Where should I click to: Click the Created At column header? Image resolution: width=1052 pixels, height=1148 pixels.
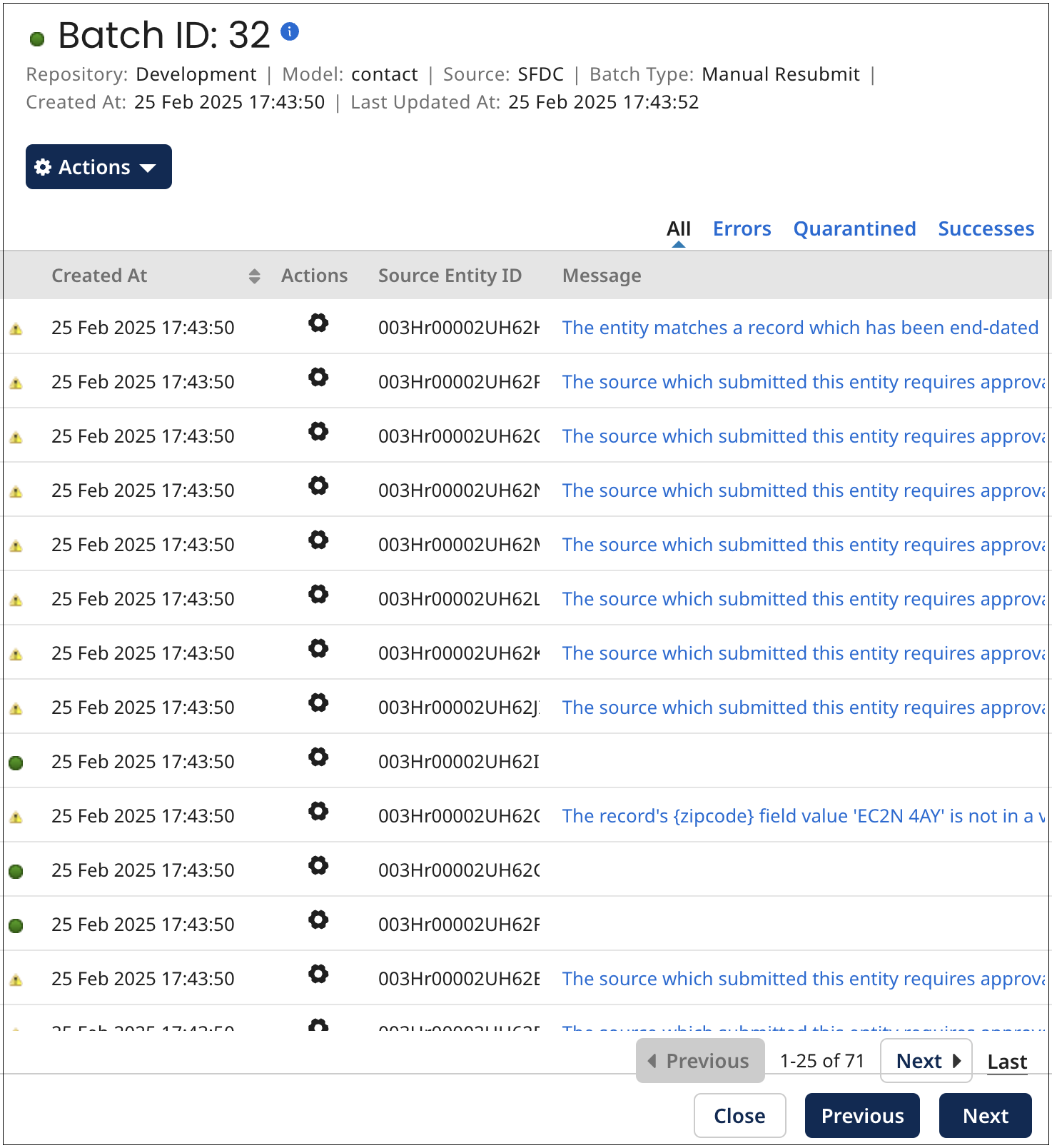pos(99,276)
